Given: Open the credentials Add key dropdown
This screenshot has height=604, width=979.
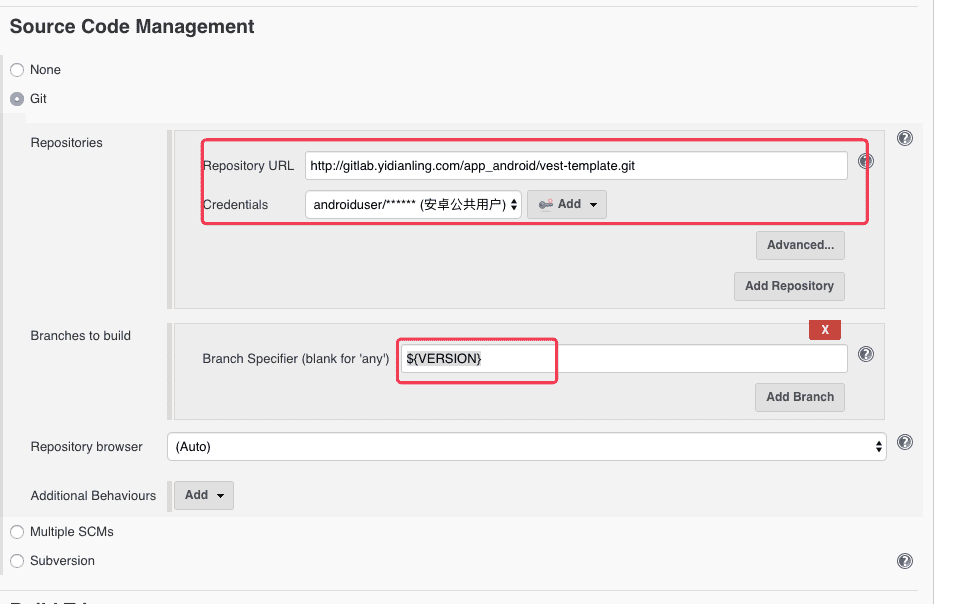Looking at the screenshot, I should tap(567, 204).
